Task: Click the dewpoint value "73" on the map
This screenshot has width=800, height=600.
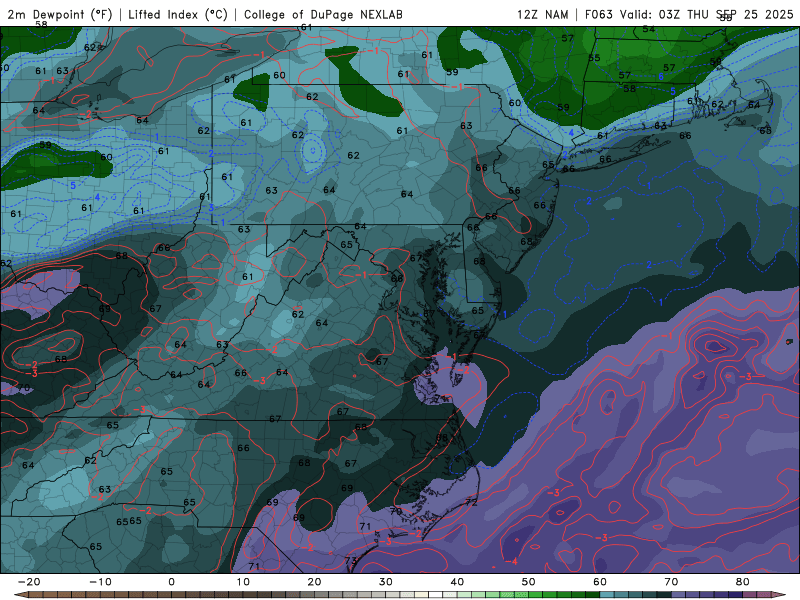Action: coord(351,560)
